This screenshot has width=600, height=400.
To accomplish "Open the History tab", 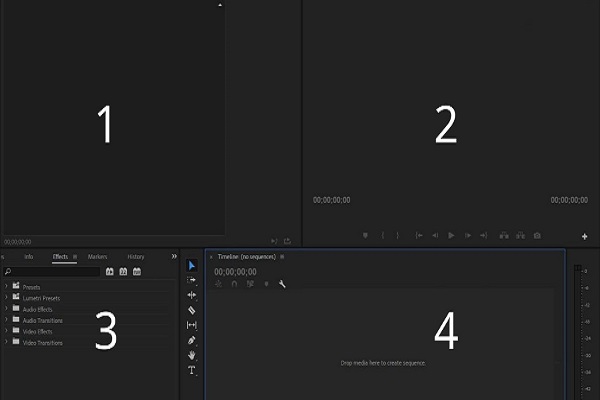I will point(135,257).
